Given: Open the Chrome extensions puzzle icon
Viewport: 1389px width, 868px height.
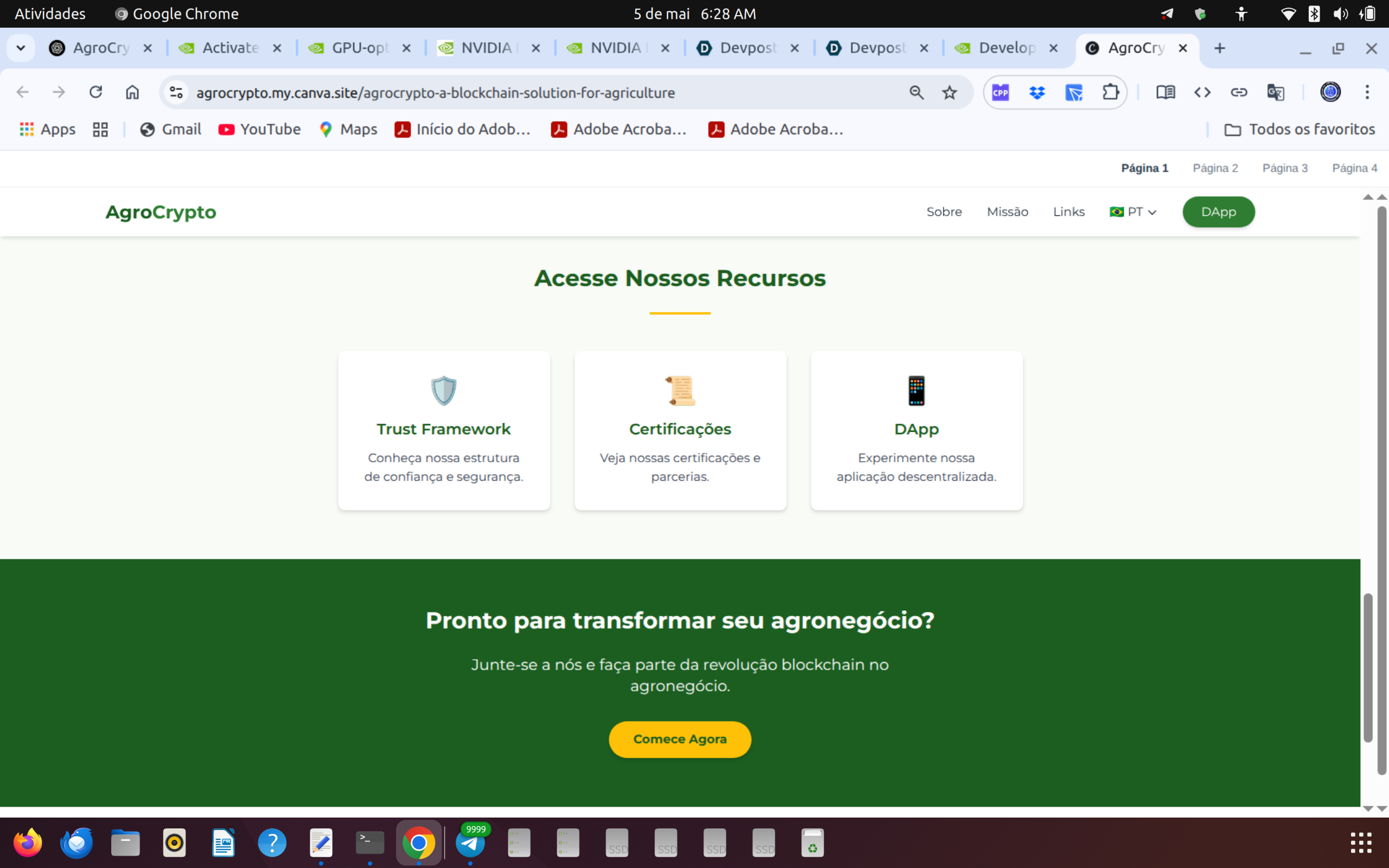Looking at the screenshot, I should click(x=1110, y=92).
